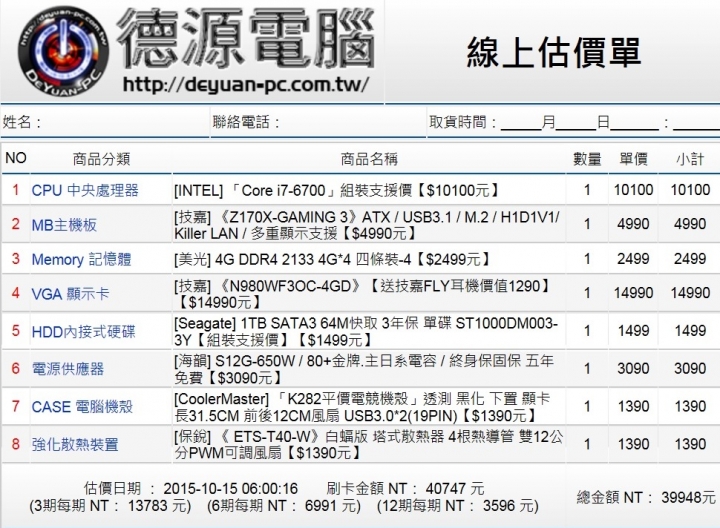Click the NO column header

coord(16,158)
